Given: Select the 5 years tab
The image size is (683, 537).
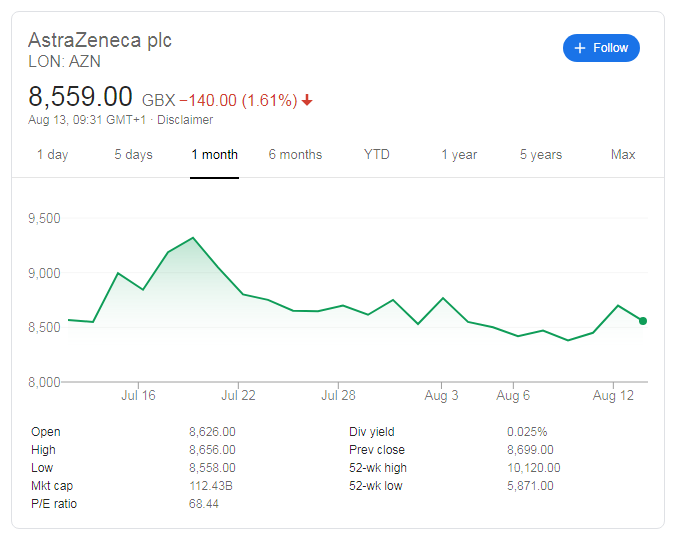Looking at the screenshot, I should (x=540, y=155).
